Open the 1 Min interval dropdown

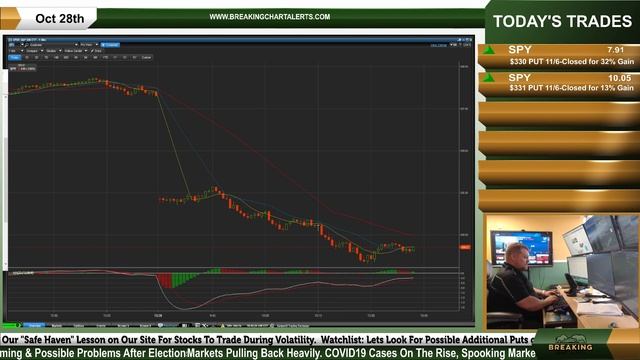pos(16,51)
